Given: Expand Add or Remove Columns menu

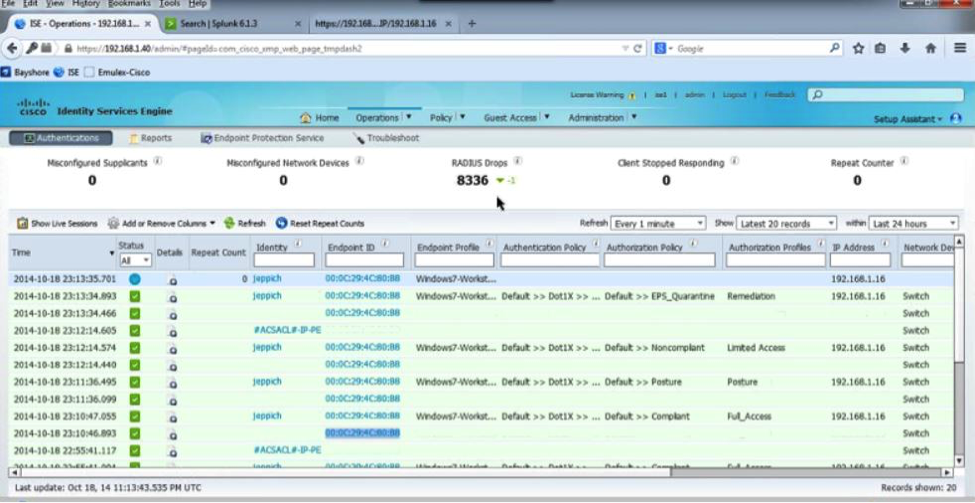Looking at the screenshot, I should click(161, 223).
